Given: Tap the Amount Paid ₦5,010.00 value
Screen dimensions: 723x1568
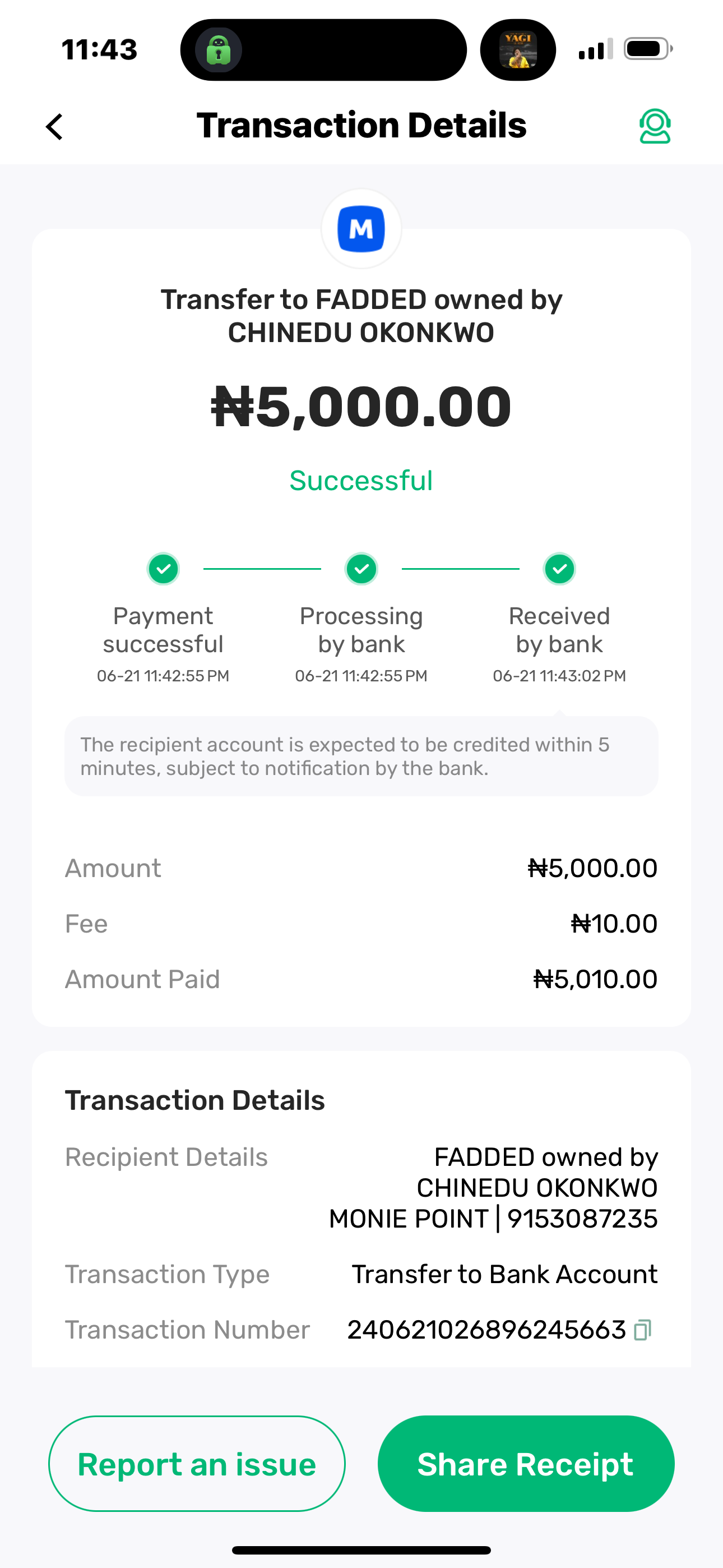Looking at the screenshot, I should click(595, 979).
